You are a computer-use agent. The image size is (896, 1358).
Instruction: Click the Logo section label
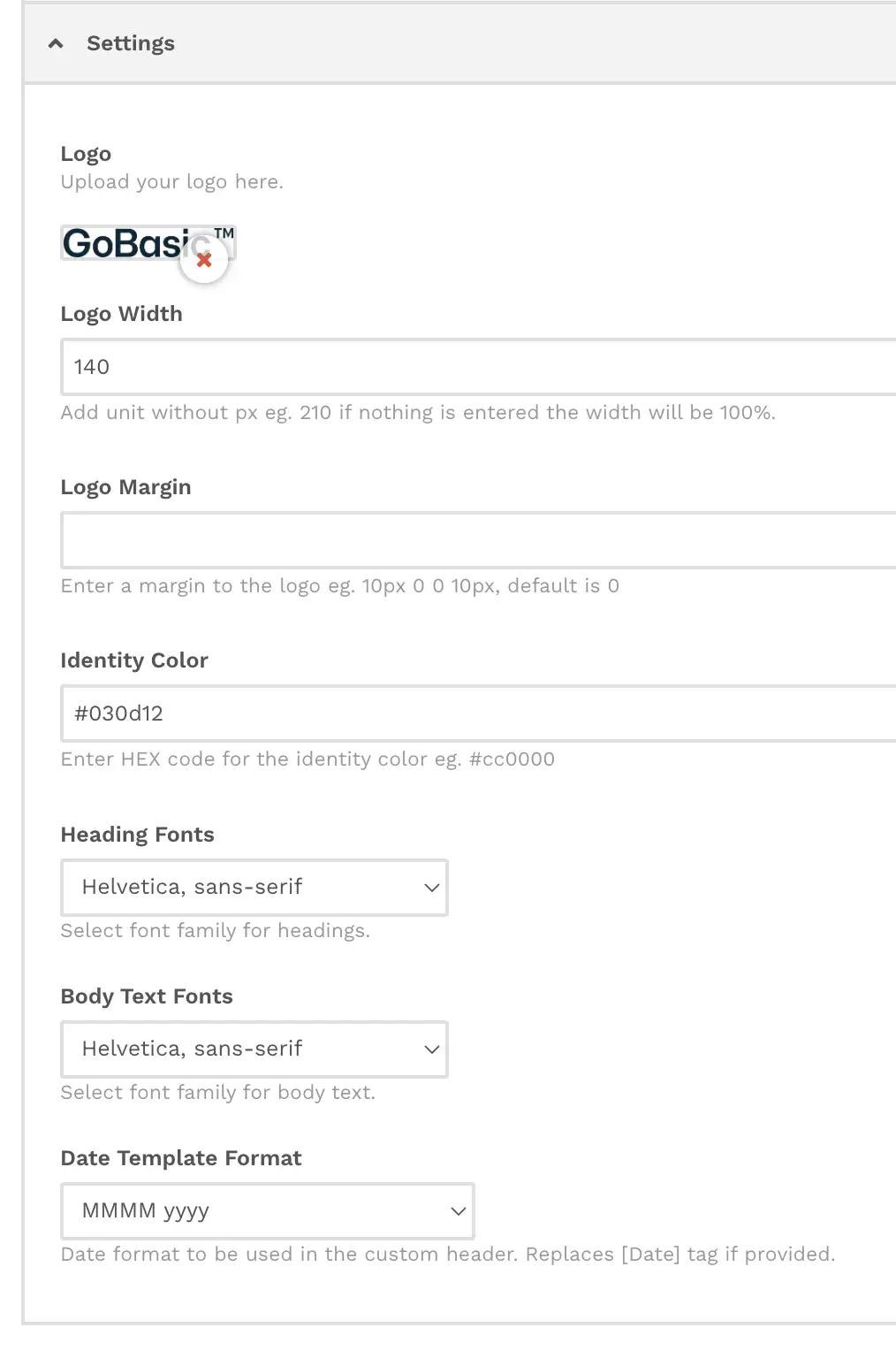tap(86, 154)
